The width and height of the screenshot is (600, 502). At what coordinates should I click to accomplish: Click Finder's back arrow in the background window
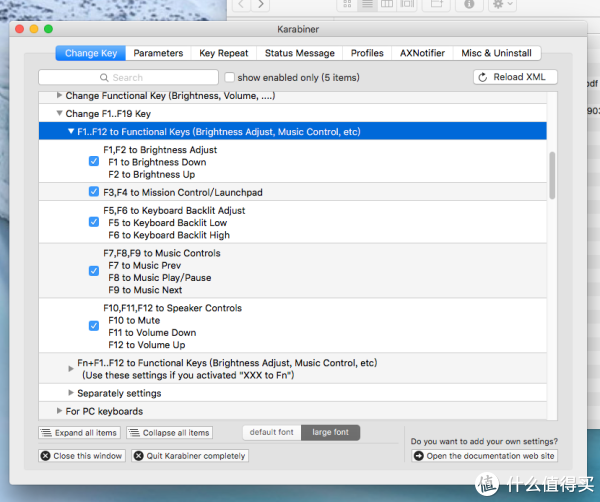(x=241, y=4)
